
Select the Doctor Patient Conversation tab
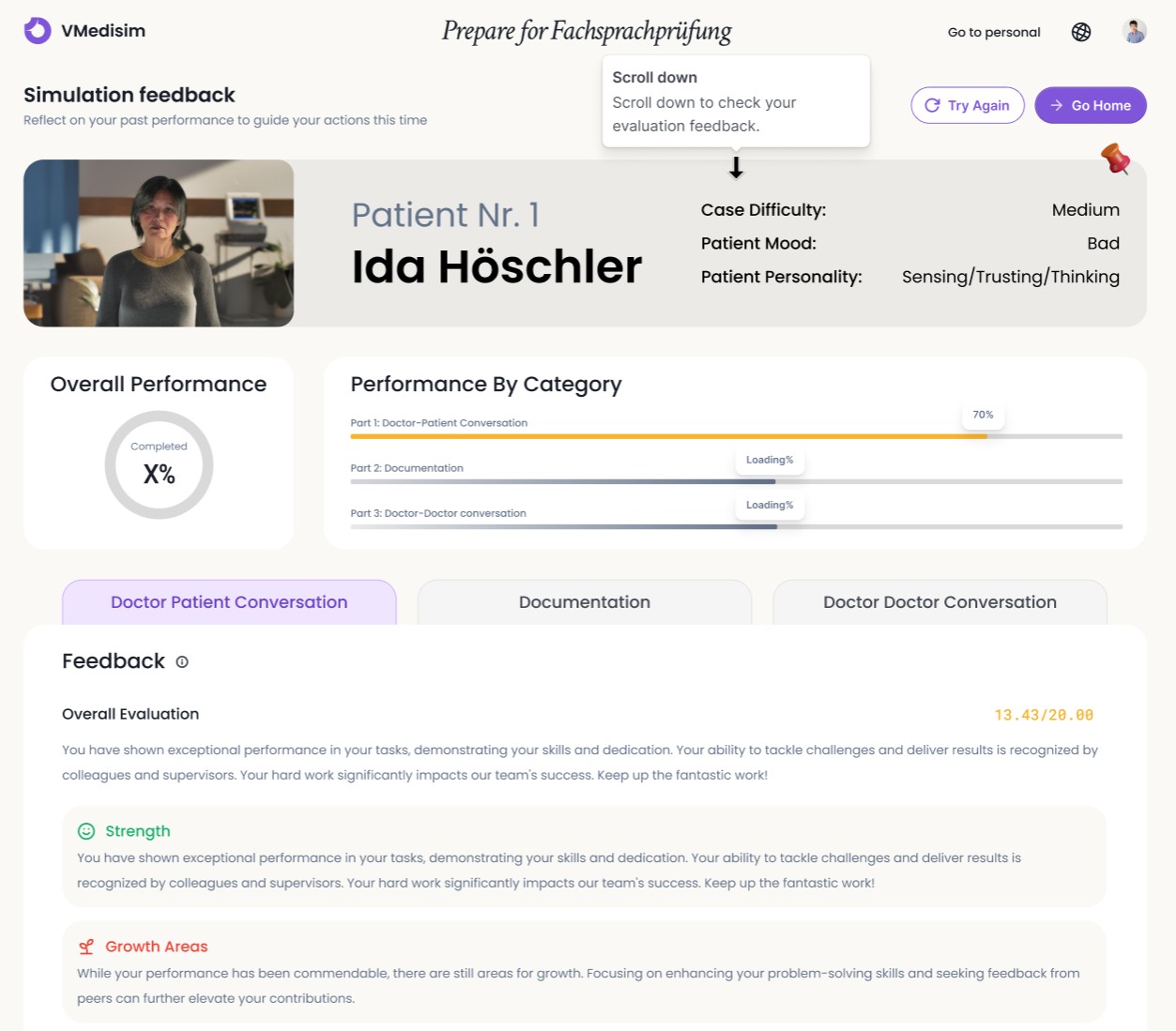[228, 601]
